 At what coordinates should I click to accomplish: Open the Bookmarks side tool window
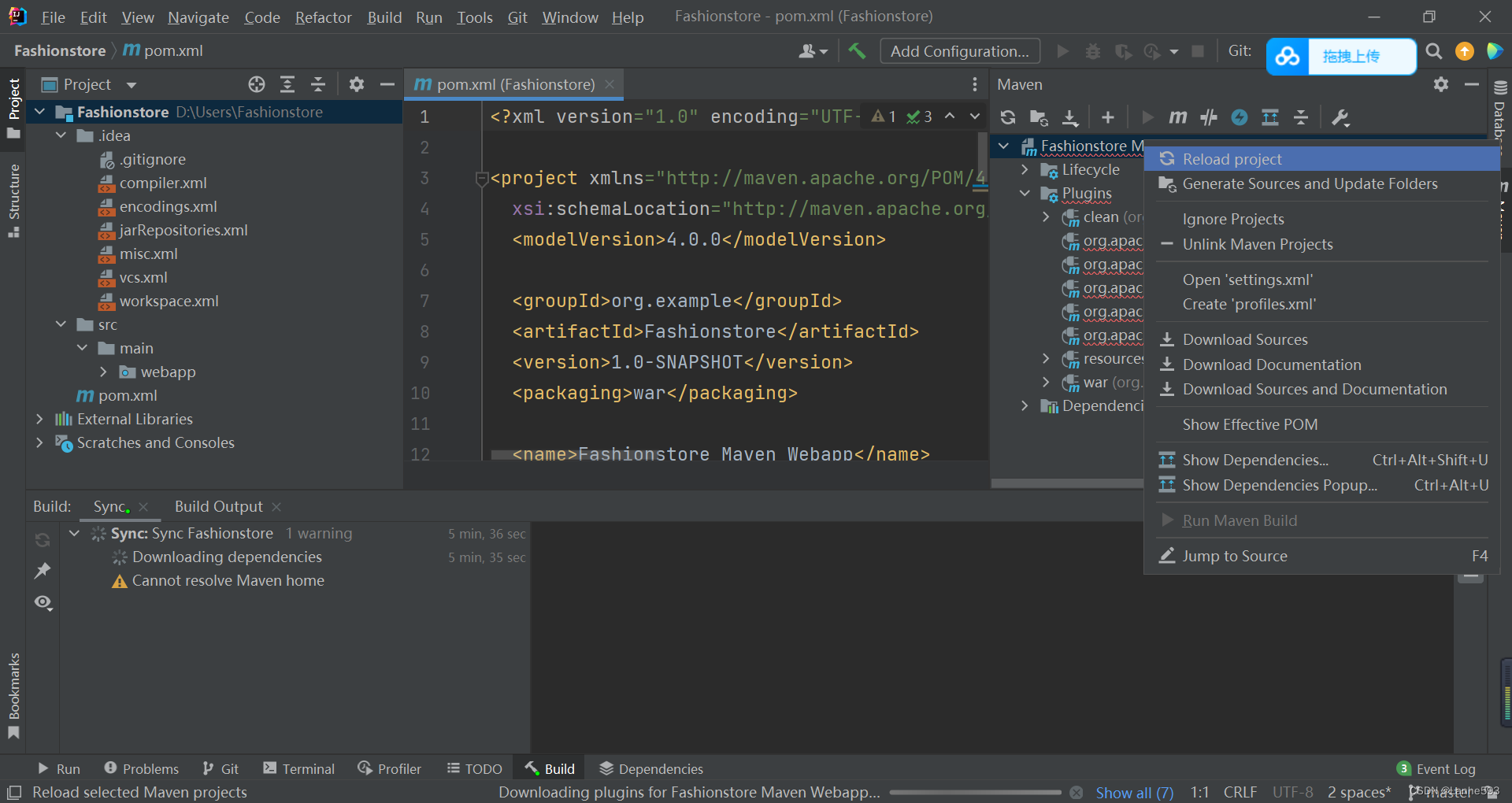[x=13, y=696]
